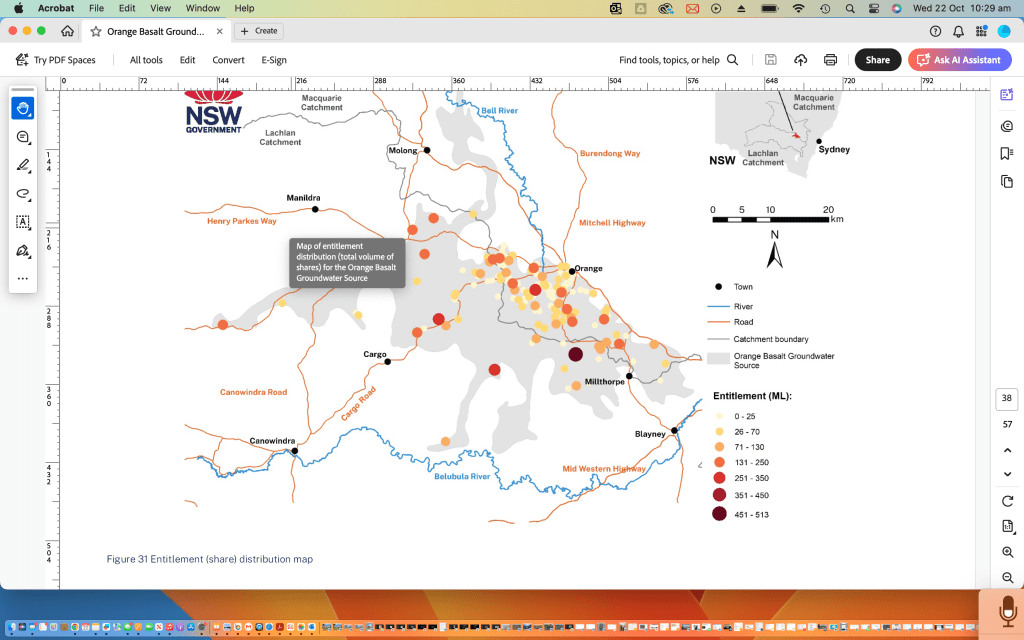Select the hand pan tool
This screenshot has width=1024, height=640.
coord(23,108)
